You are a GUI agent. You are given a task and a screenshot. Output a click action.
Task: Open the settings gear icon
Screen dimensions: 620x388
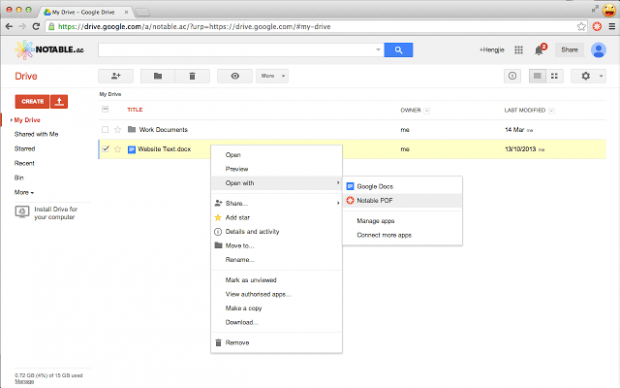[x=586, y=76]
